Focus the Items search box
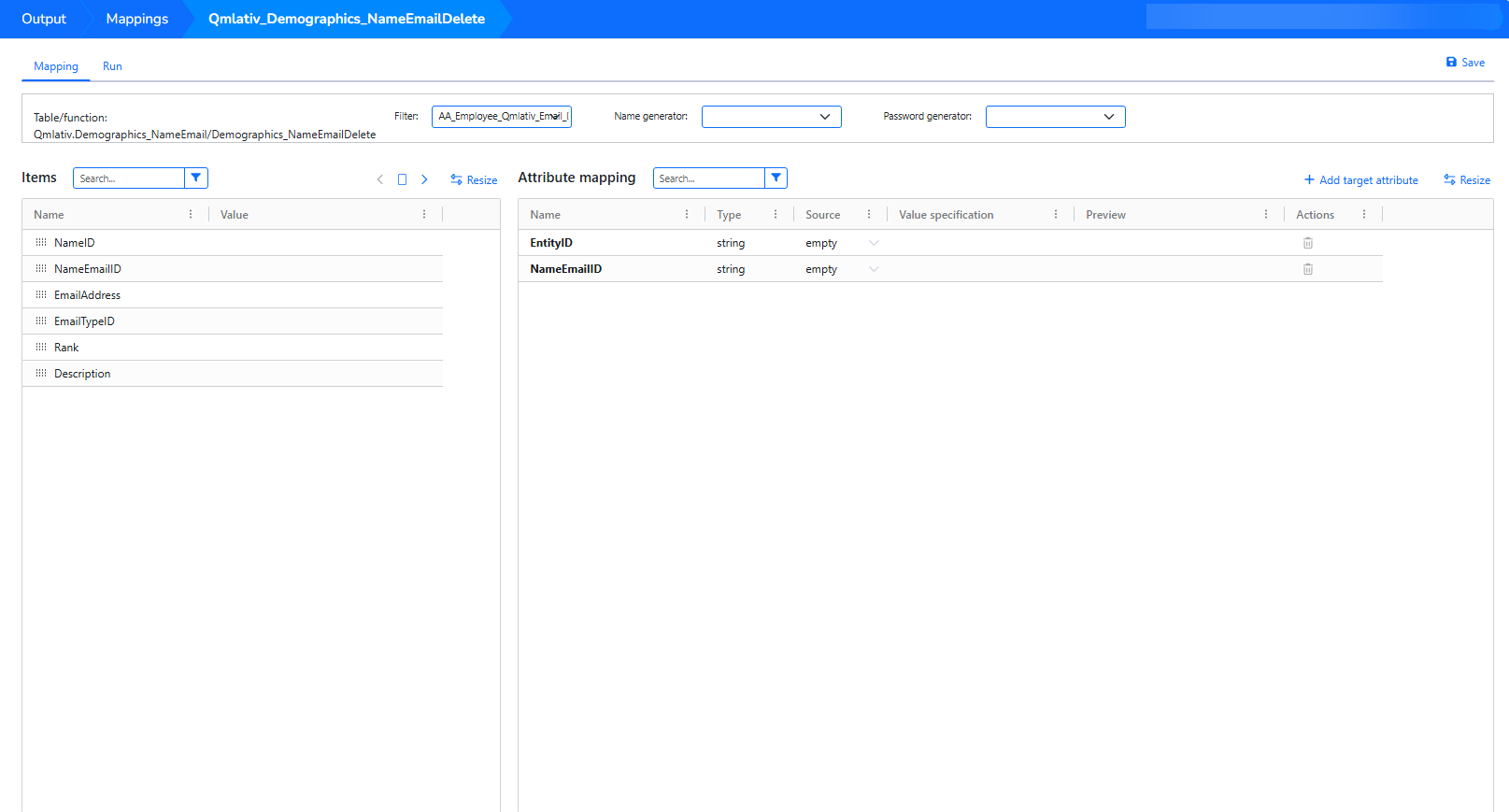1509x812 pixels. click(x=129, y=178)
